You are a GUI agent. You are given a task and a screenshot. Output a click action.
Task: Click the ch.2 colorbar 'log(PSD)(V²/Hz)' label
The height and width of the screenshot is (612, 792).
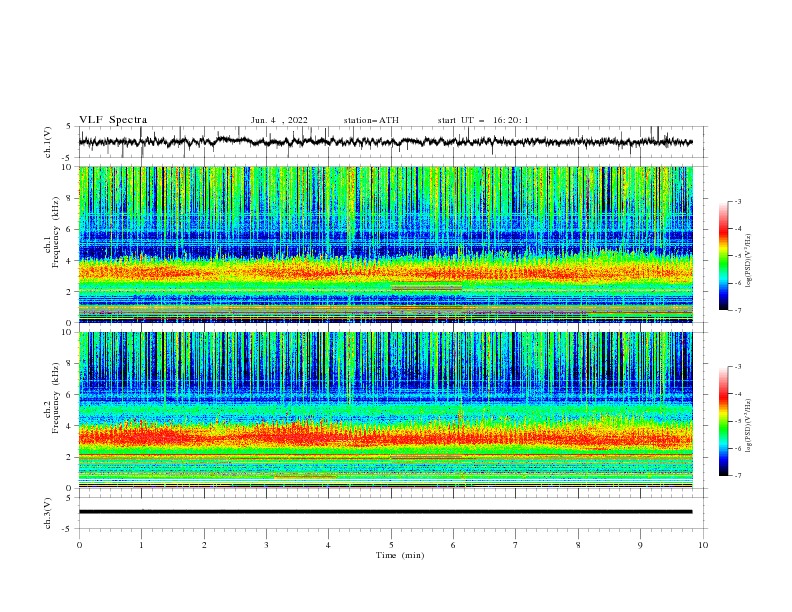click(748, 425)
